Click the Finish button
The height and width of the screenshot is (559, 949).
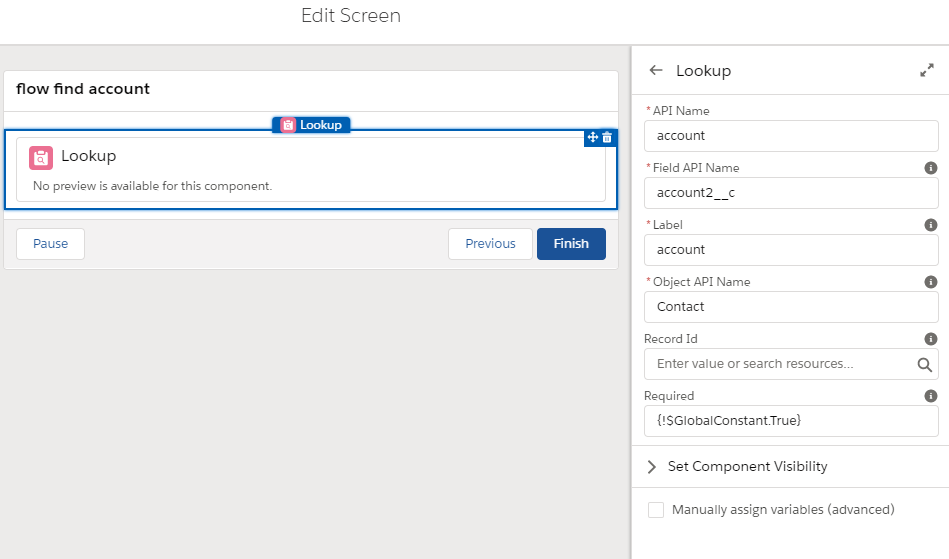[x=571, y=244]
